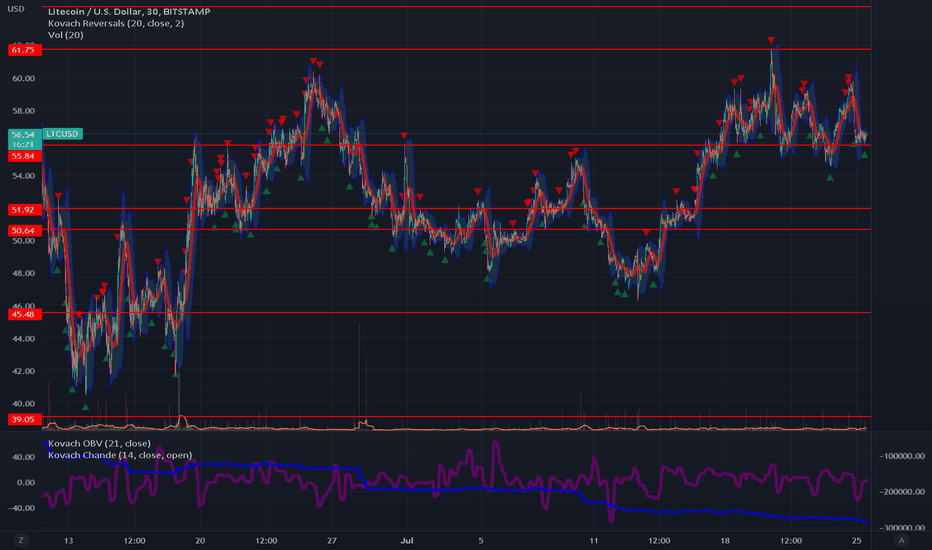Click the 50.64 horizontal line price label
The width and height of the screenshot is (932, 550).
24,230
